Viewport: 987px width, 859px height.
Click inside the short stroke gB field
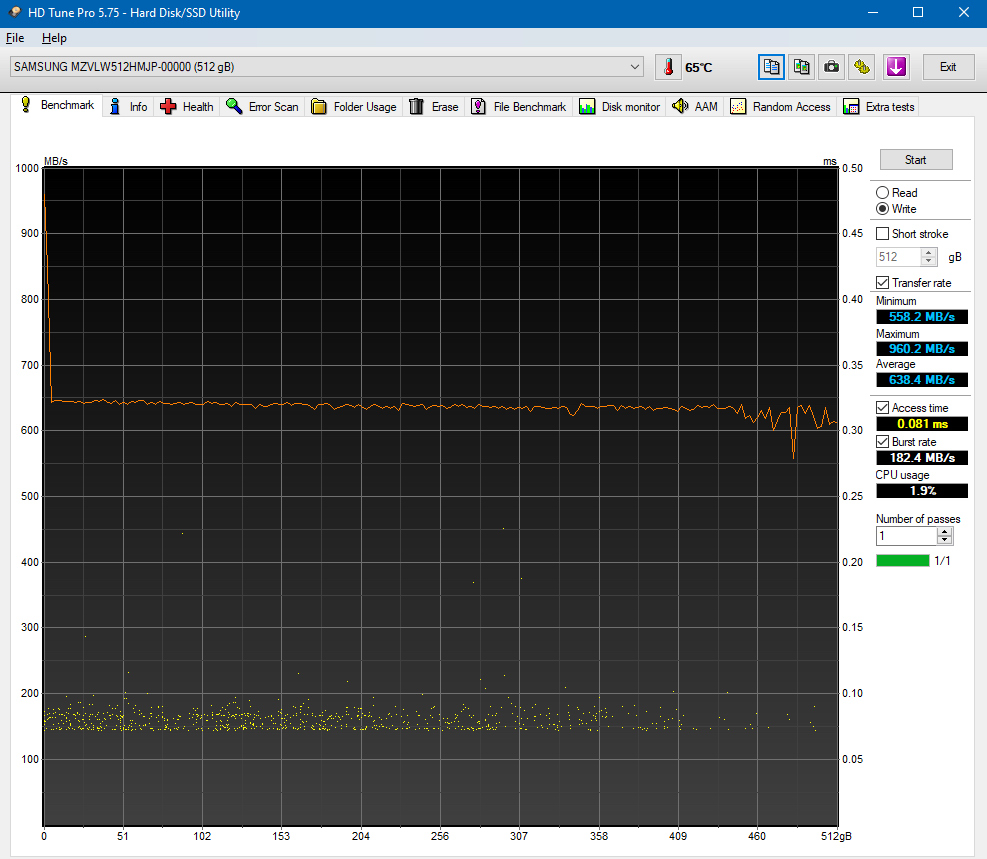[898, 256]
